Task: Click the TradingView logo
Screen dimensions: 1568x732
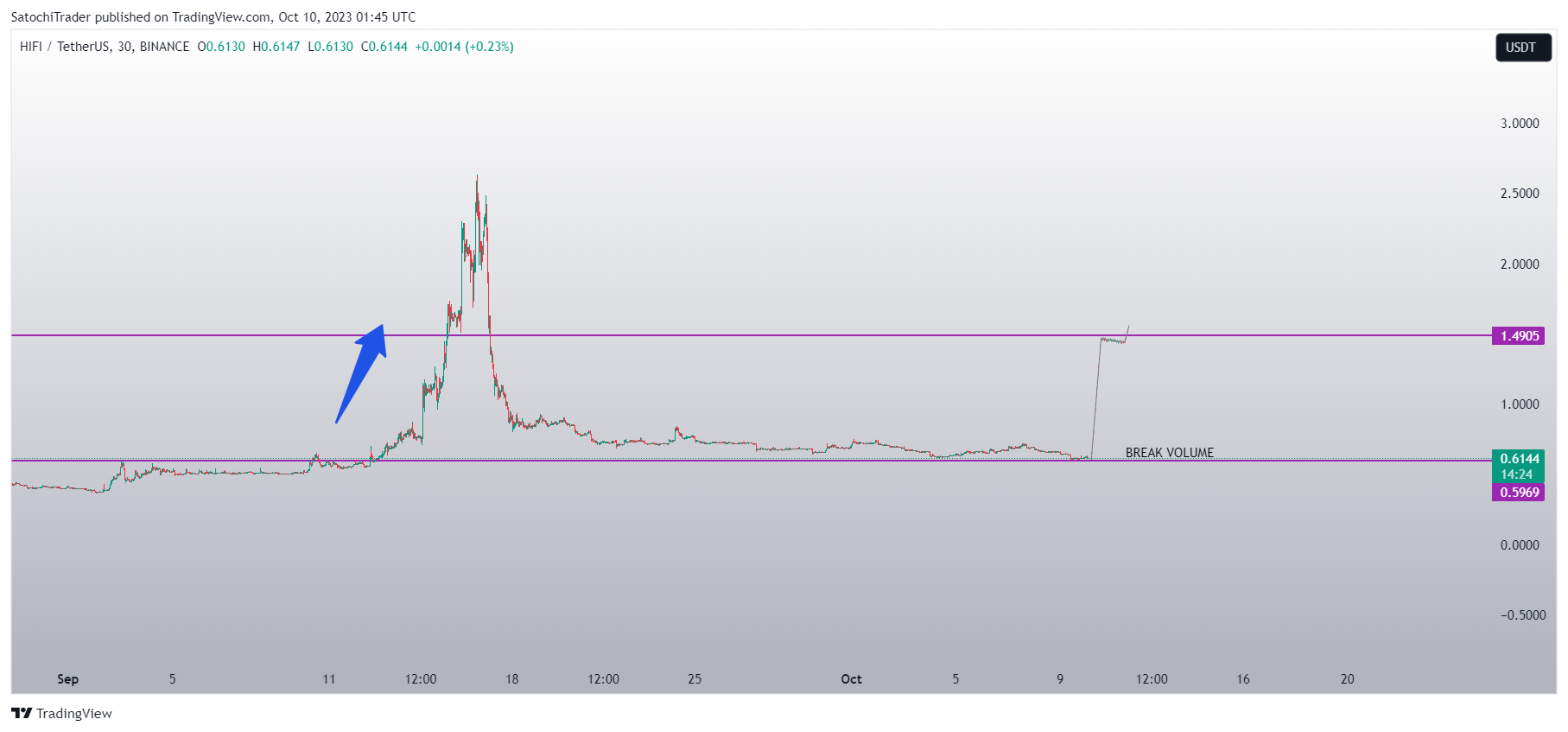Action: click(61, 713)
